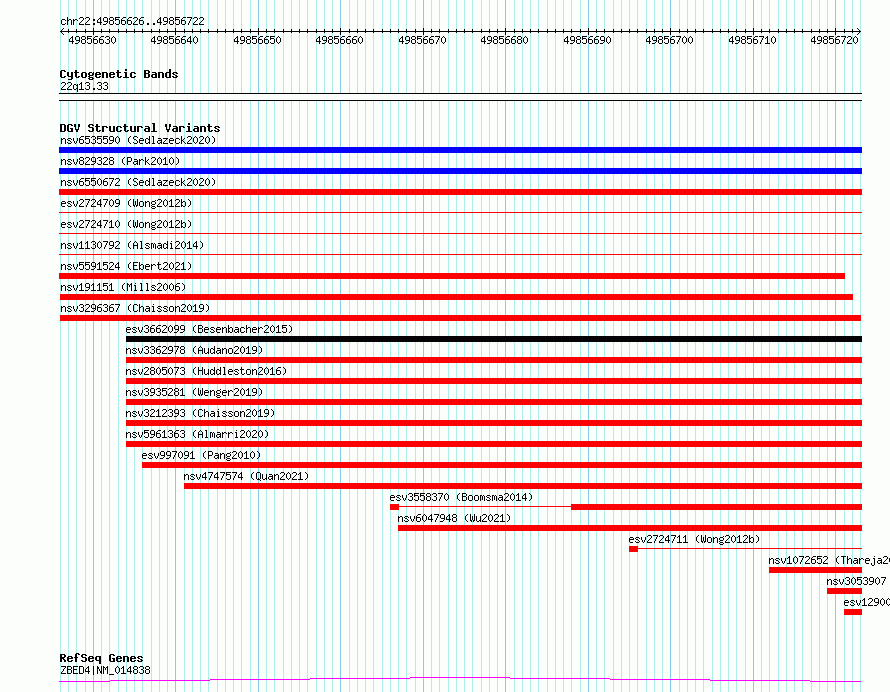Click the blue bar of nsv6535590
This screenshot has width=890, height=692.
(x=460, y=150)
